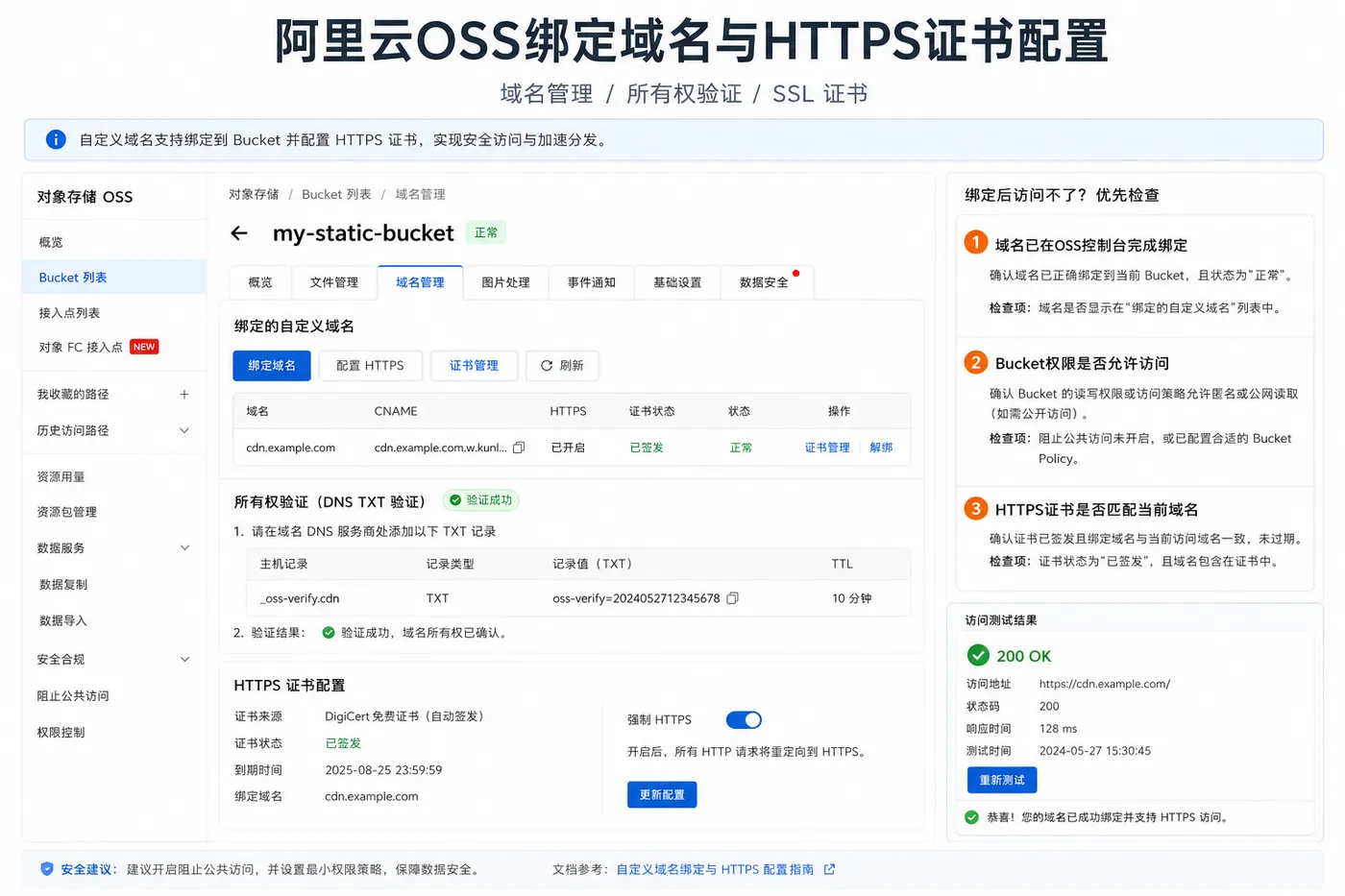Click the 绑定域名 button
The height and width of the screenshot is (896, 1345).
[272, 366]
